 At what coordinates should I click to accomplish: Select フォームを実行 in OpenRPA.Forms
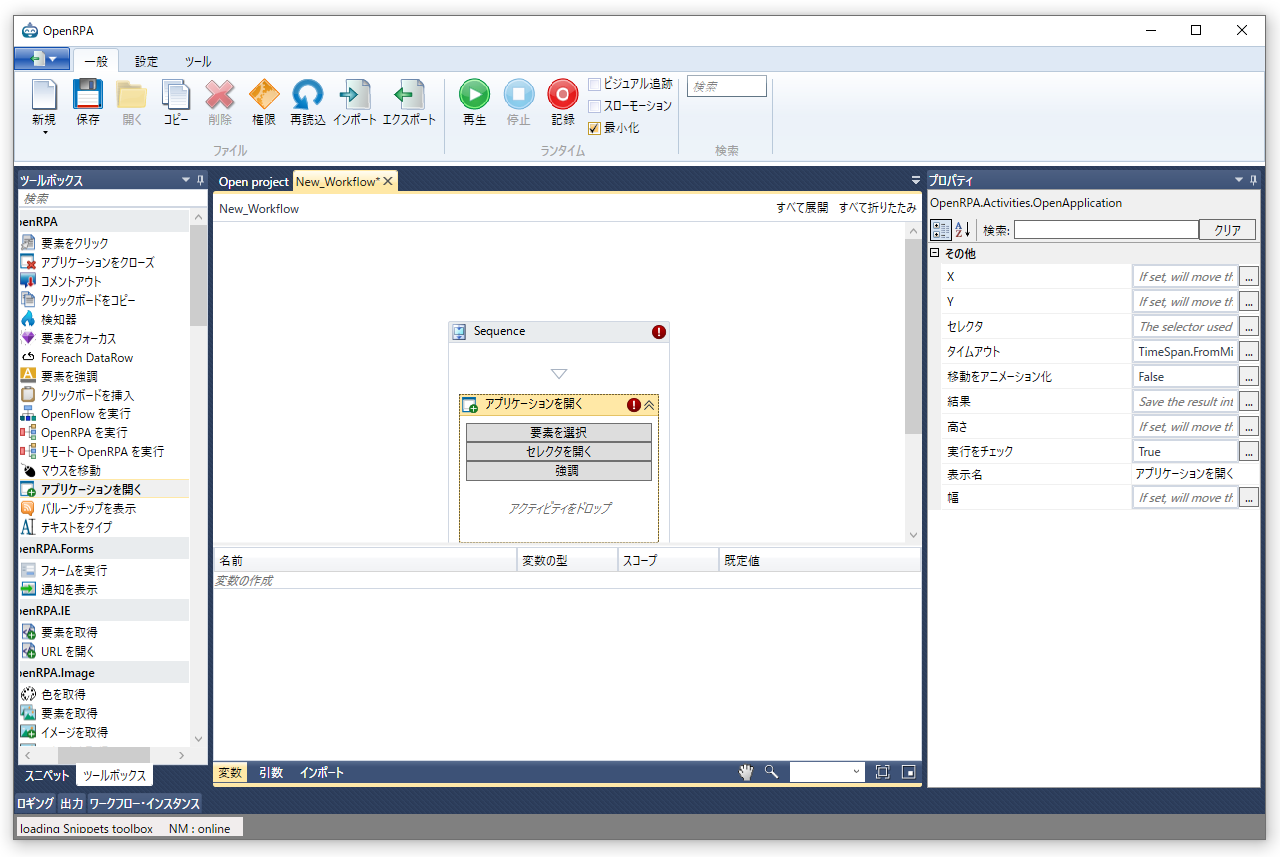(x=74, y=570)
